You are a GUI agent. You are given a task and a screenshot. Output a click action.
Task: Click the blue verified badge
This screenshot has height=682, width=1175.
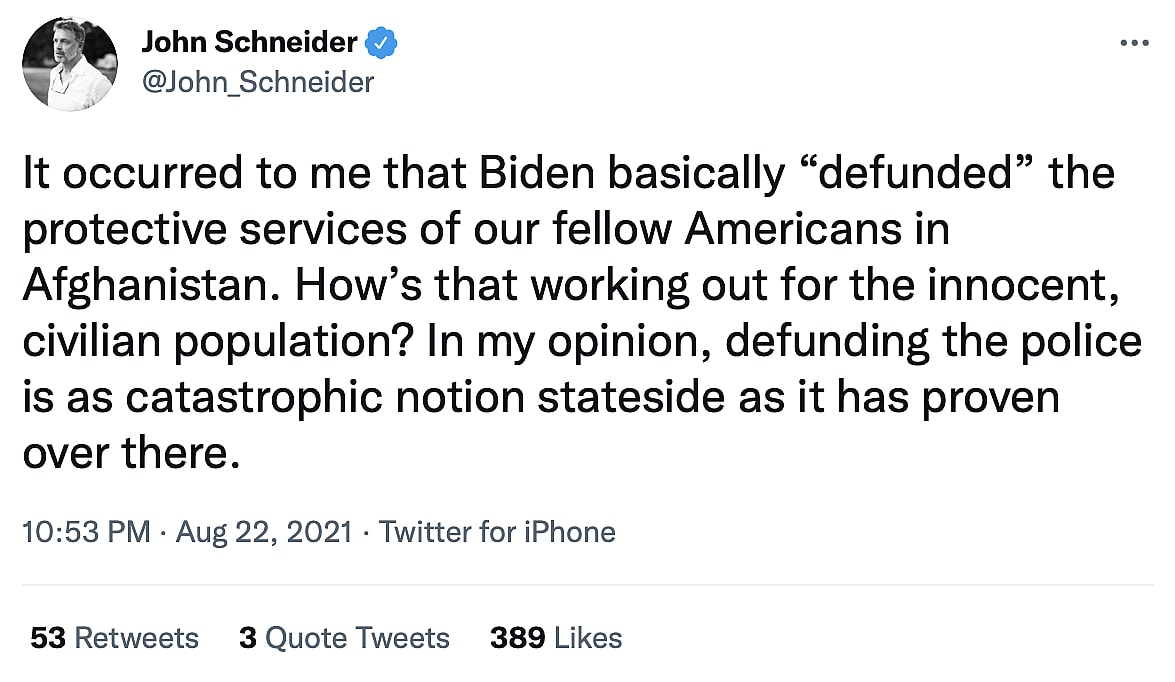pos(382,42)
